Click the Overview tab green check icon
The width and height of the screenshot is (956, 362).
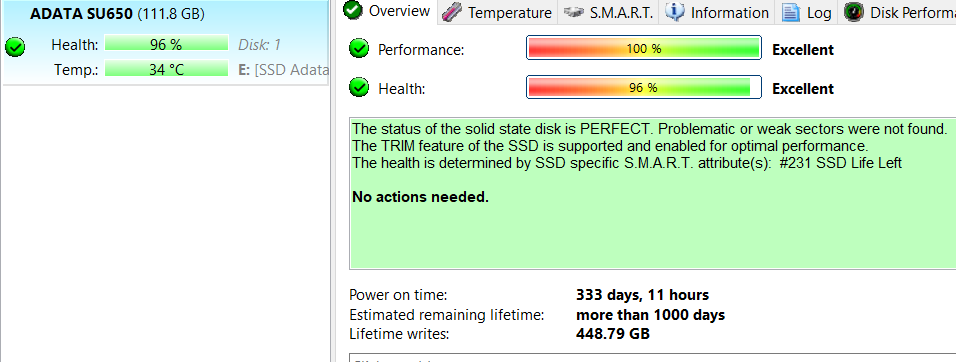point(352,10)
